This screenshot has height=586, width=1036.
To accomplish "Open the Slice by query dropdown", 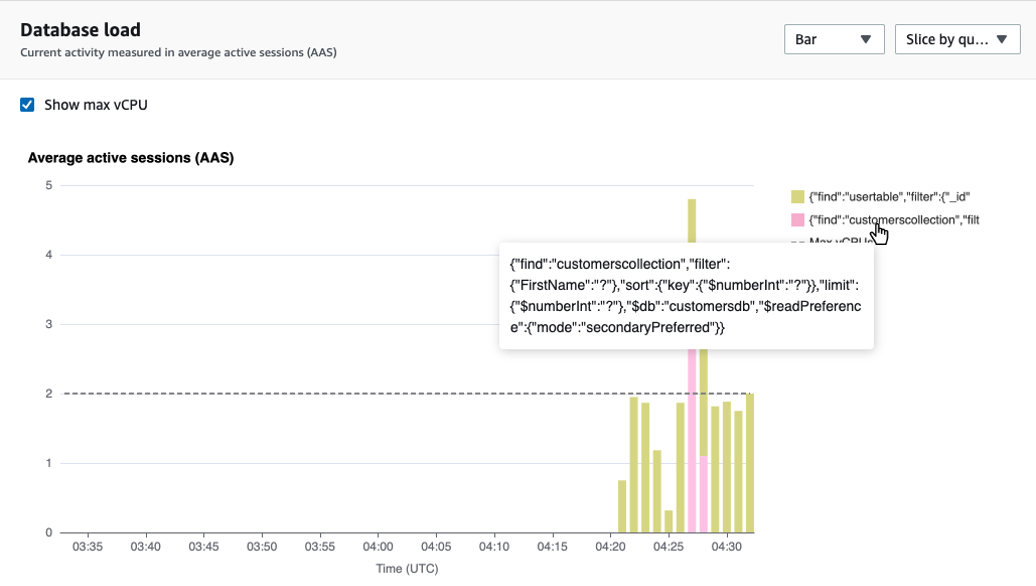I will click(956, 39).
